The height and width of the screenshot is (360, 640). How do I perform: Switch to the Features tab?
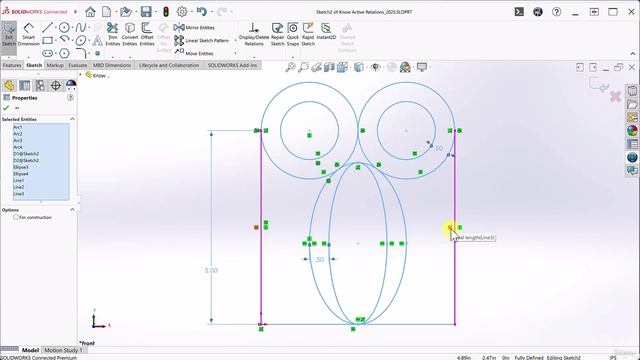tap(12, 65)
